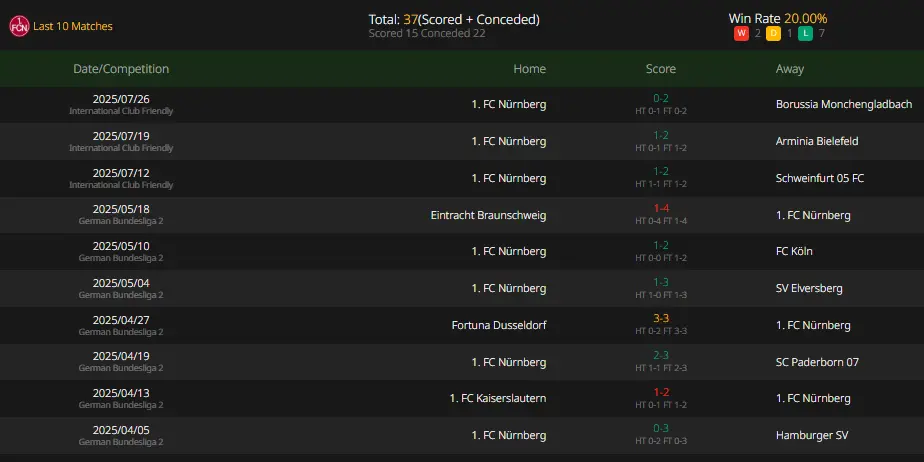This screenshot has width=924, height=462.
Task: Open the SV Elversberg team link
Action: pyautogui.click(x=809, y=289)
